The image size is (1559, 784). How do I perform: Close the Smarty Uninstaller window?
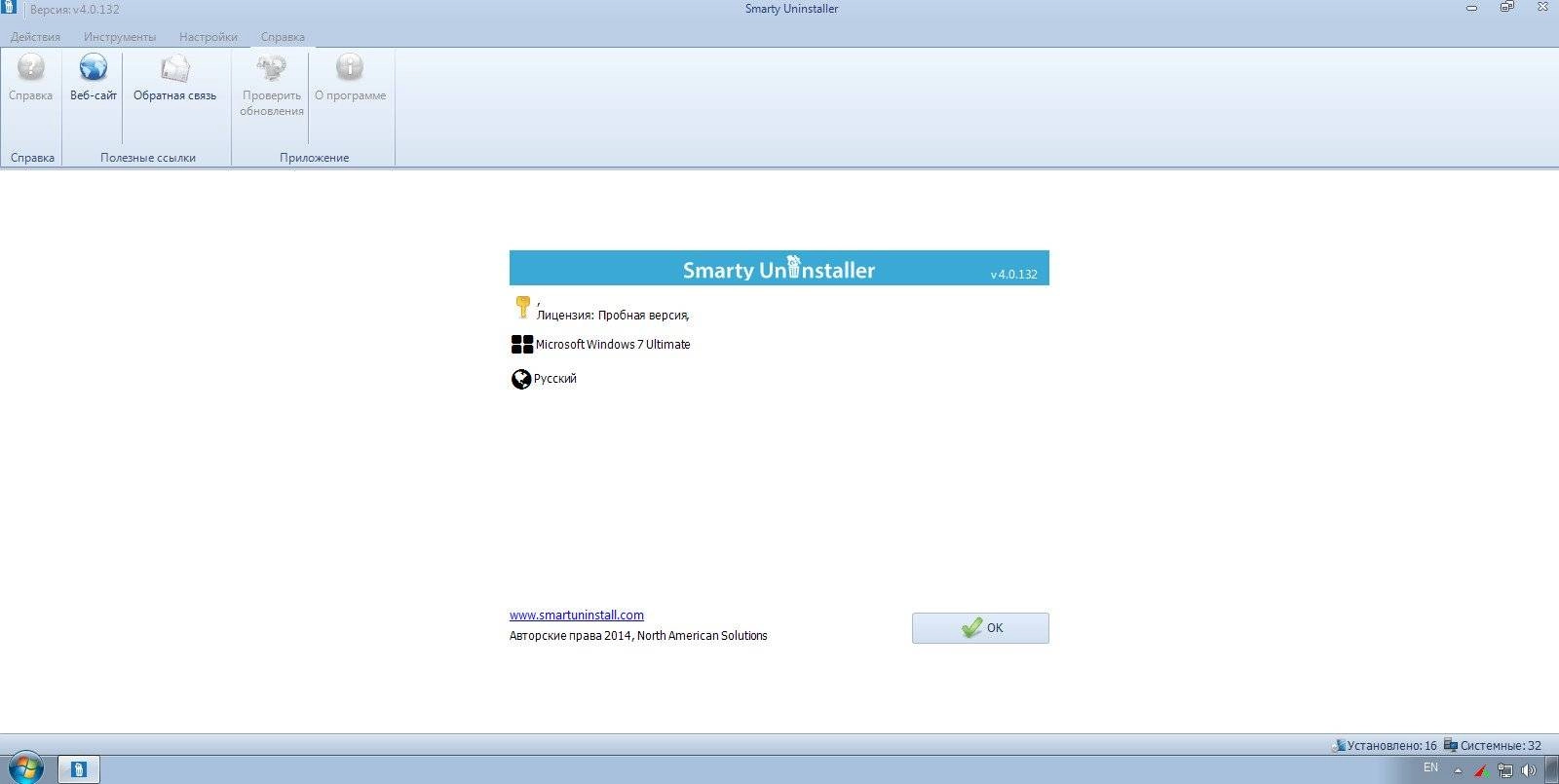1542,8
